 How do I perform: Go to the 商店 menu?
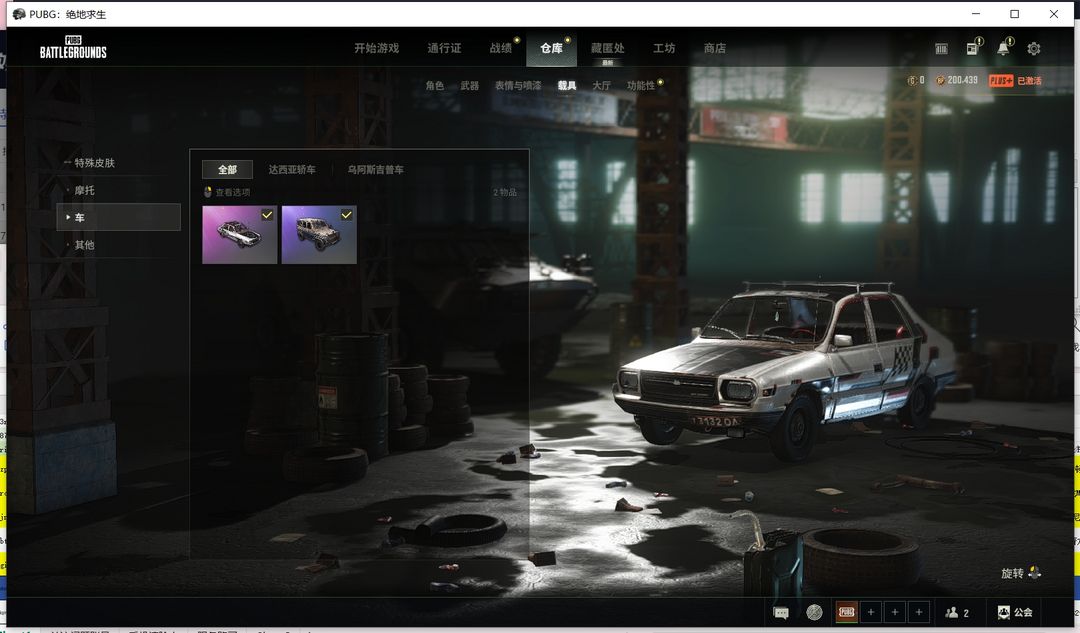714,48
